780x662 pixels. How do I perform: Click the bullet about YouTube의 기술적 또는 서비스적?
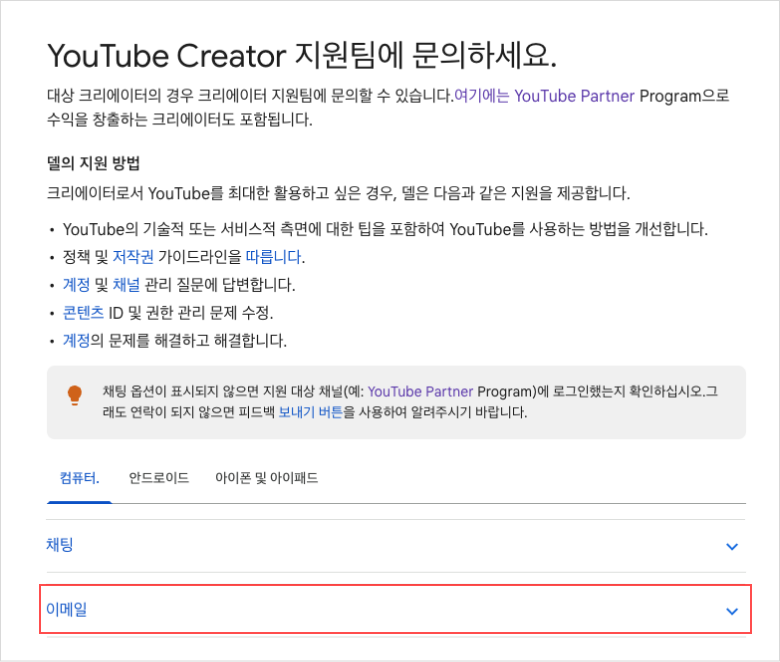(x=385, y=229)
